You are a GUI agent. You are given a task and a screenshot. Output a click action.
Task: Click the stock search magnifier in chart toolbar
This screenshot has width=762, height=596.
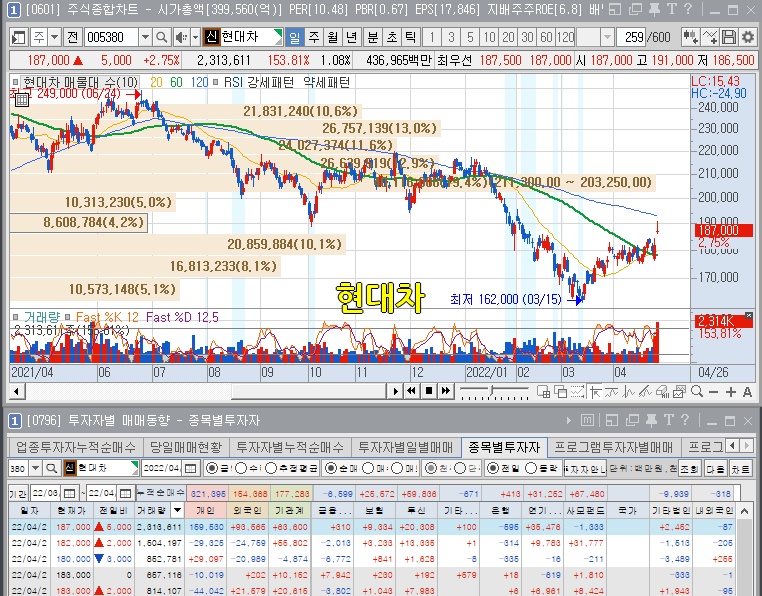tap(161, 37)
